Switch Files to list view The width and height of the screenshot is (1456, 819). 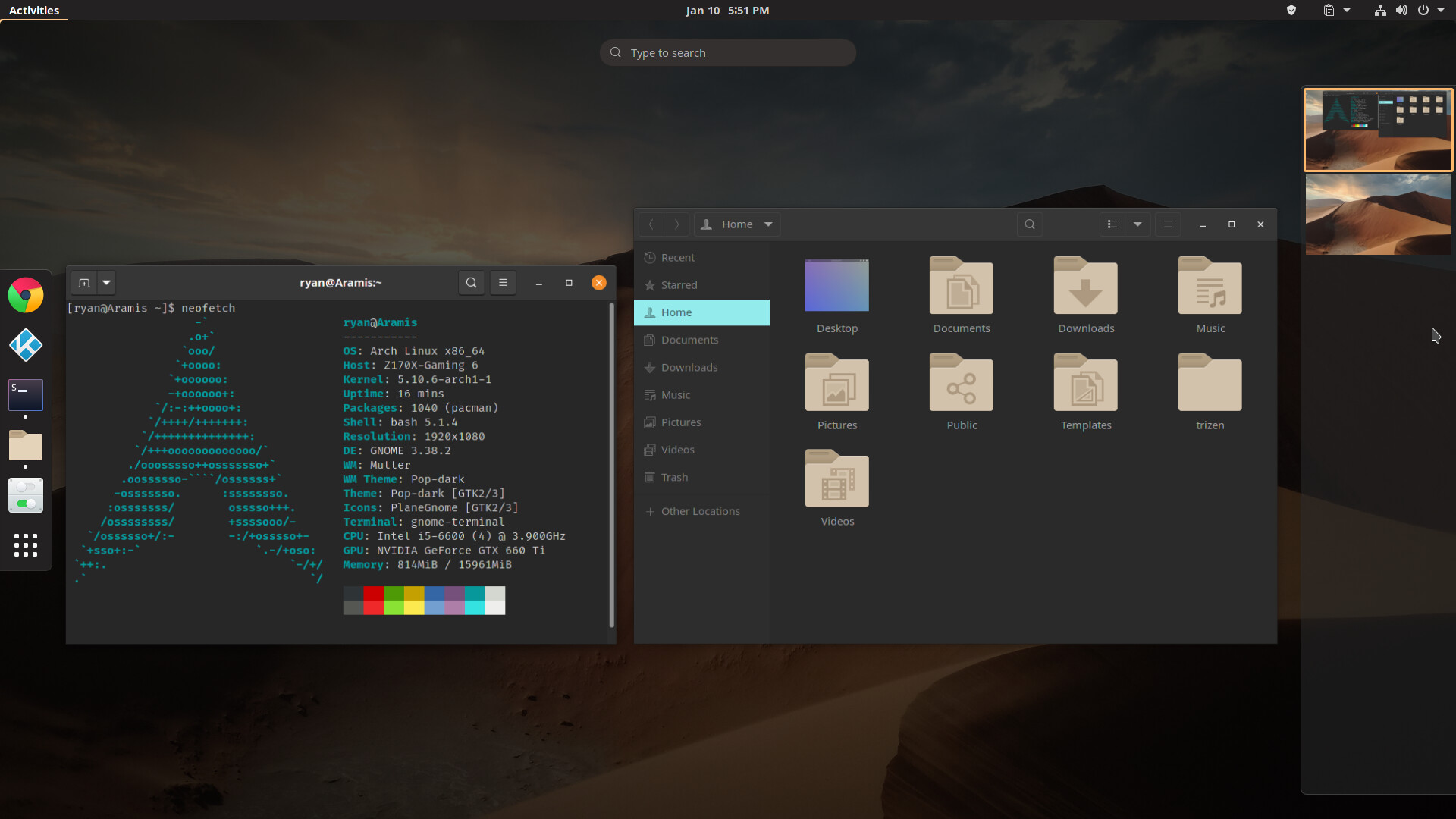point(1112,224)
